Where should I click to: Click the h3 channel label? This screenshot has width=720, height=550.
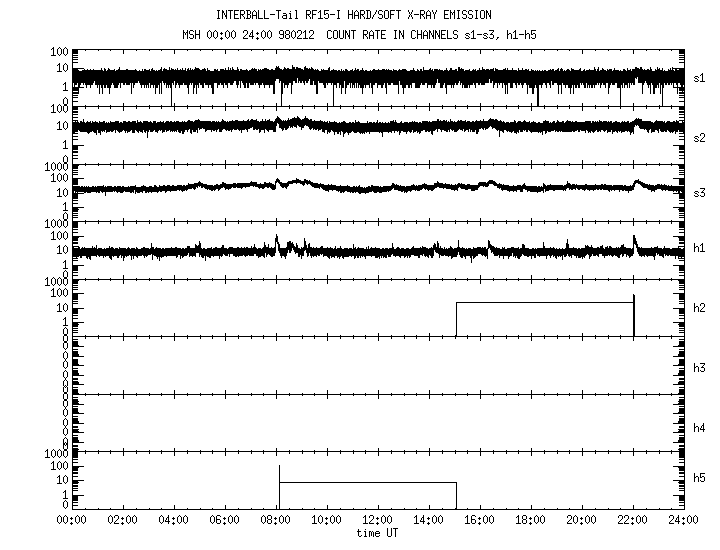(x=699, y=368)
